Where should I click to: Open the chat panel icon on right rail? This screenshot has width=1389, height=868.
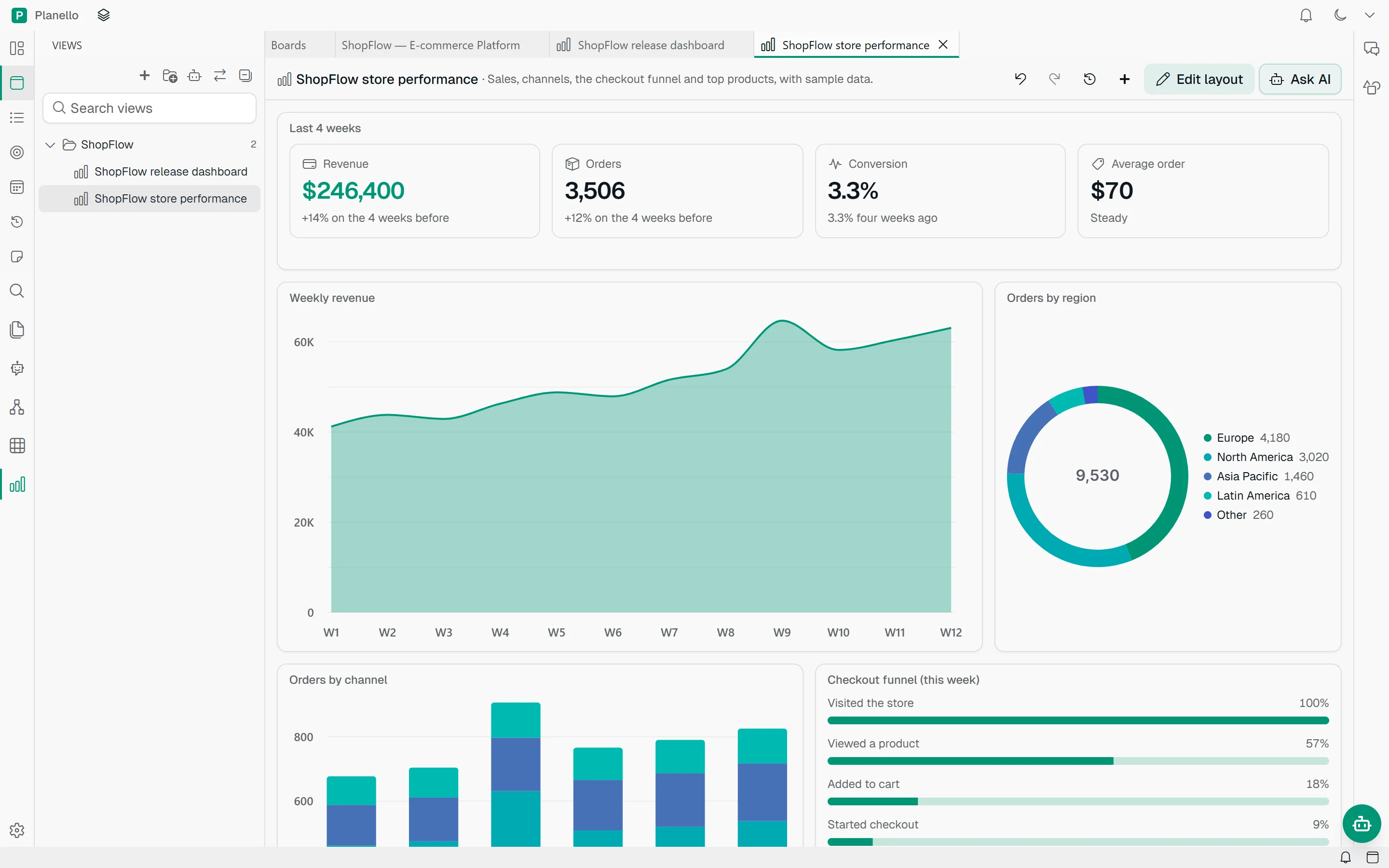tap(1371, 49)
